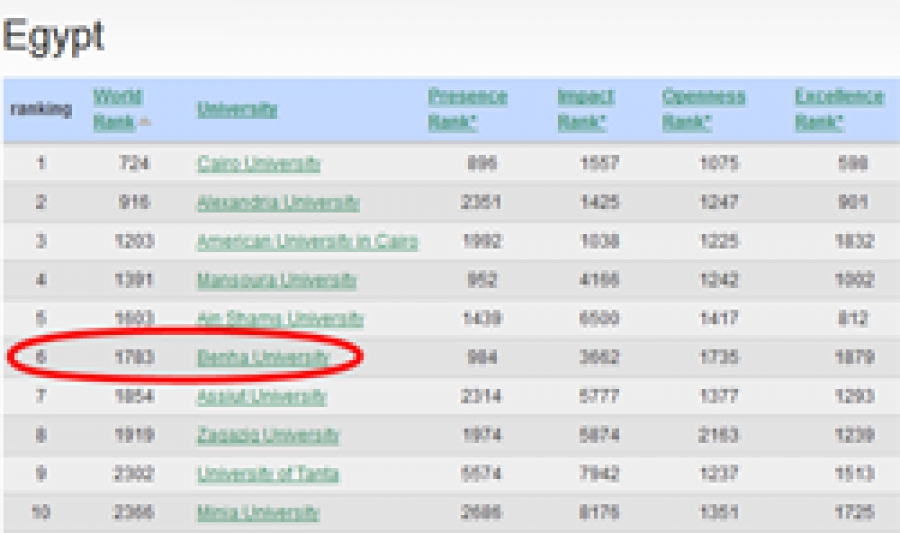Click openness rank 1377 in Assiut row
900x533 pixels.
719,396
